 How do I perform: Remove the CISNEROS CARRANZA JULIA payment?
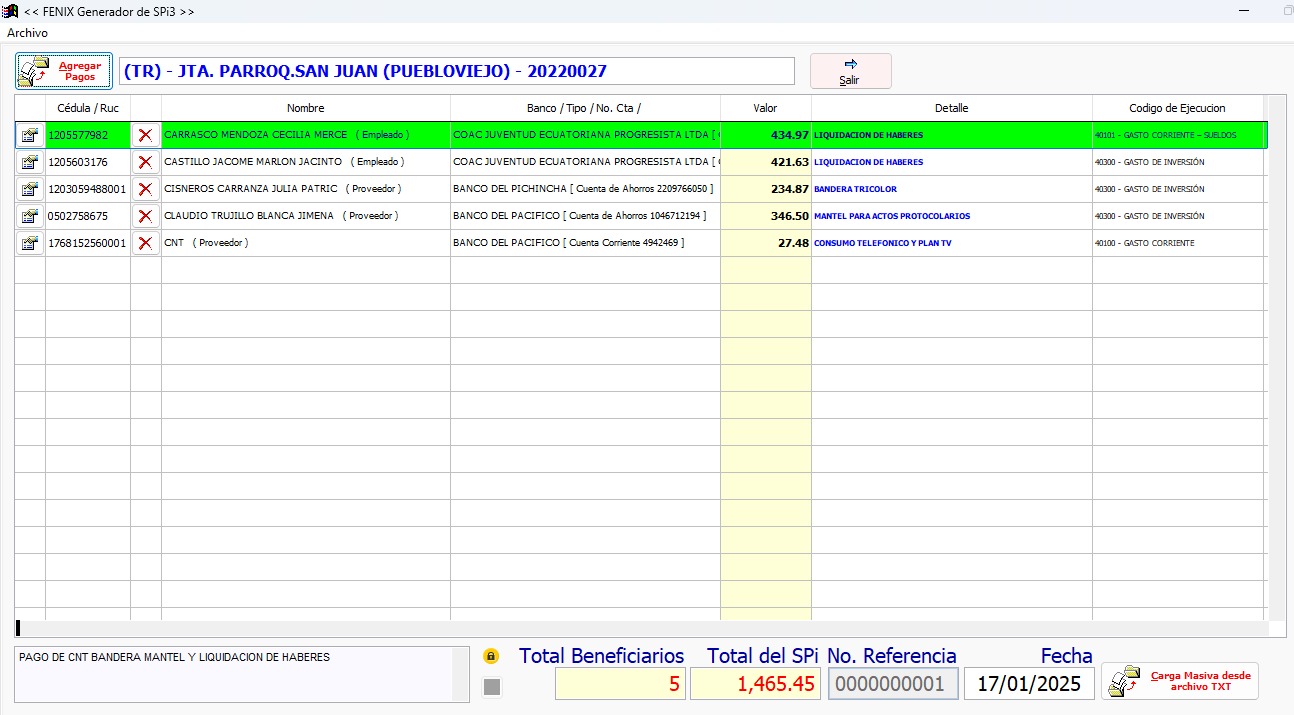coord(146,189)
